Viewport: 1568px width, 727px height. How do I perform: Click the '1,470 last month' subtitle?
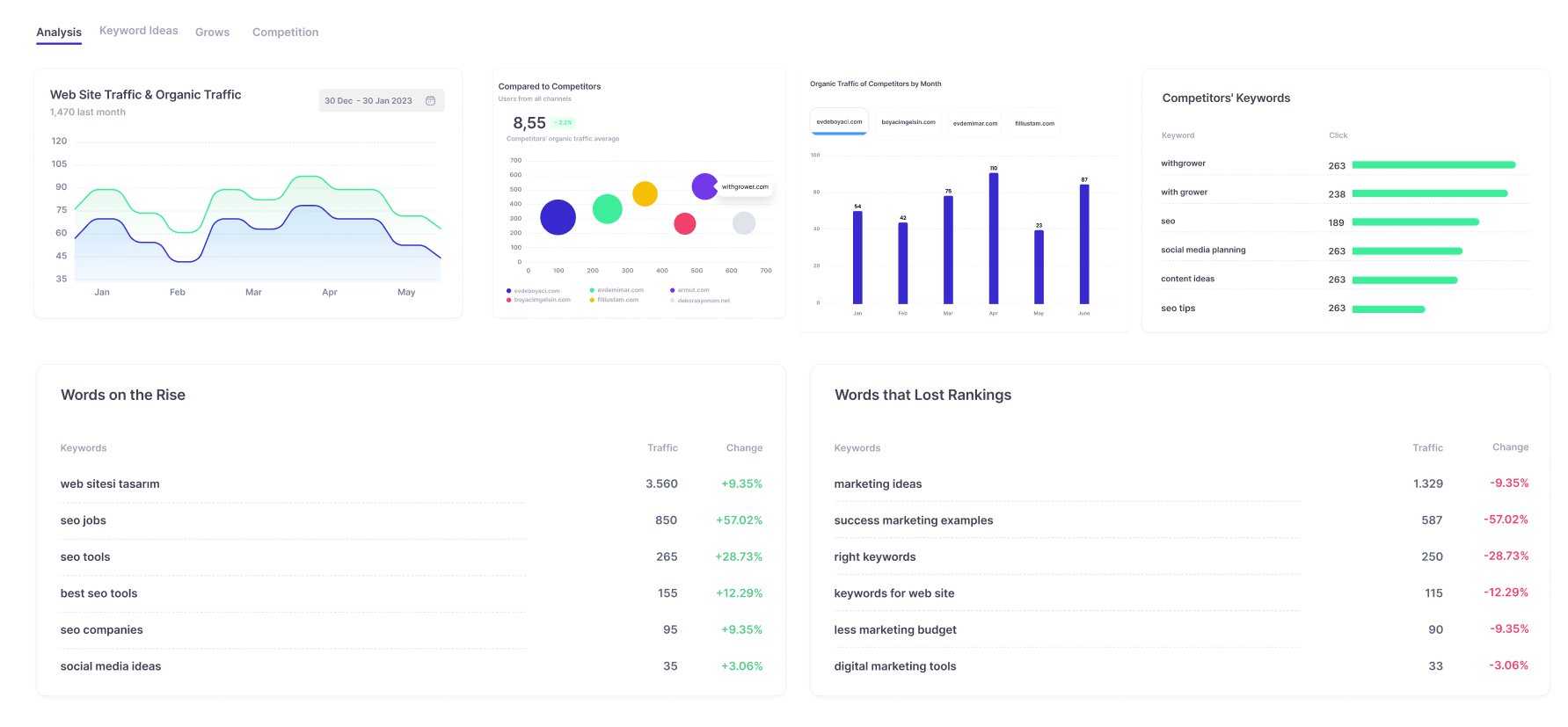88,113
